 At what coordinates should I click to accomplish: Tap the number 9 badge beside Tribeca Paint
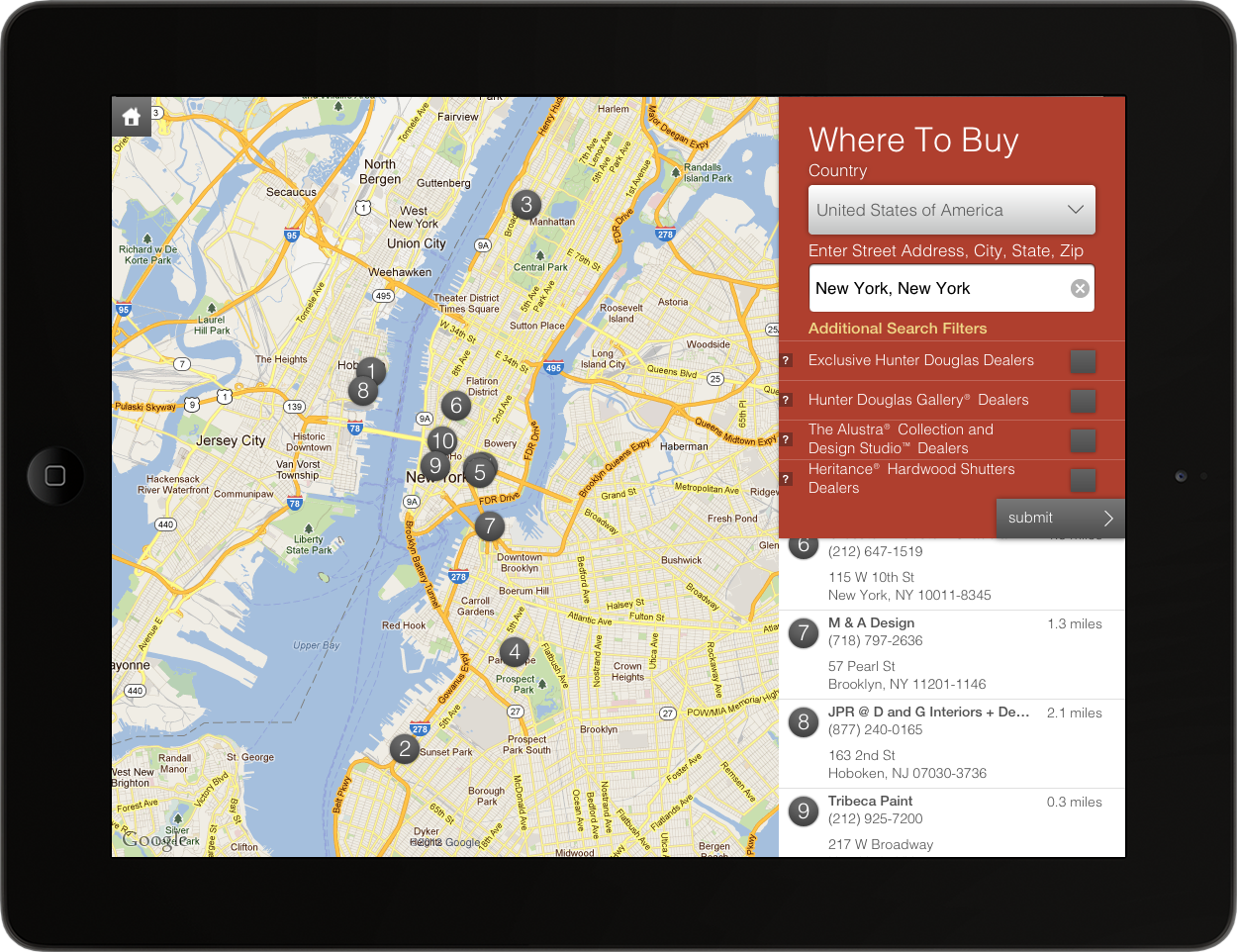[x=804, y=811]
